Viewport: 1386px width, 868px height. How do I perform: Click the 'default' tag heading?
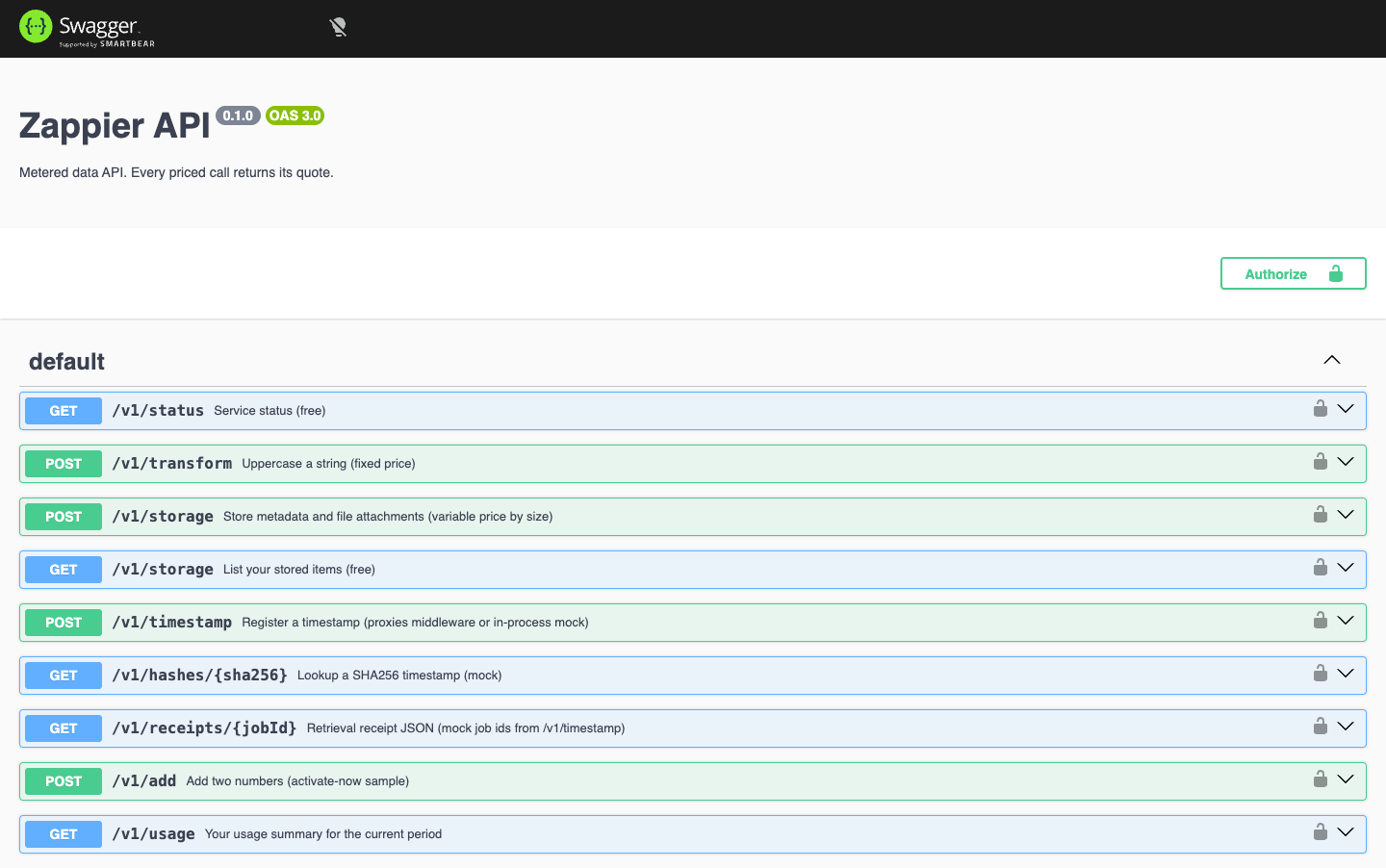pos(66,362)
